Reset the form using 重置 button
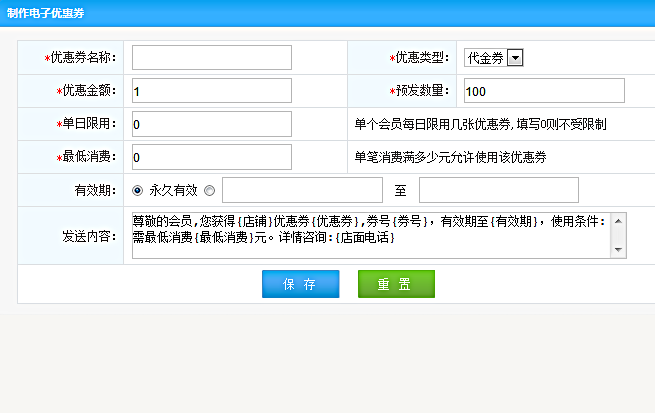This screenshot has height=413, width=655. click(x=396, y=284)
